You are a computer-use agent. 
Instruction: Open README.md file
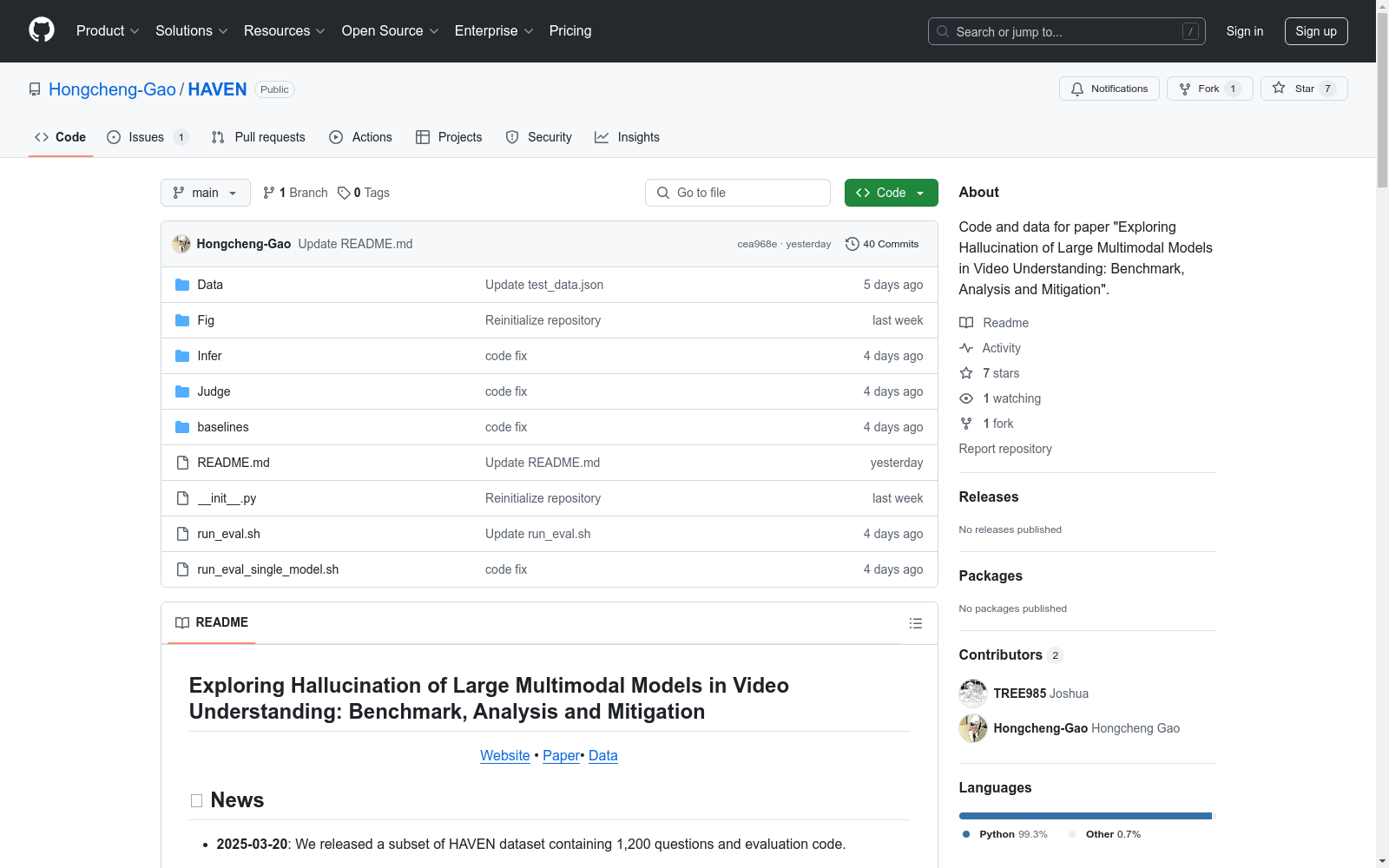pos(234,463)
